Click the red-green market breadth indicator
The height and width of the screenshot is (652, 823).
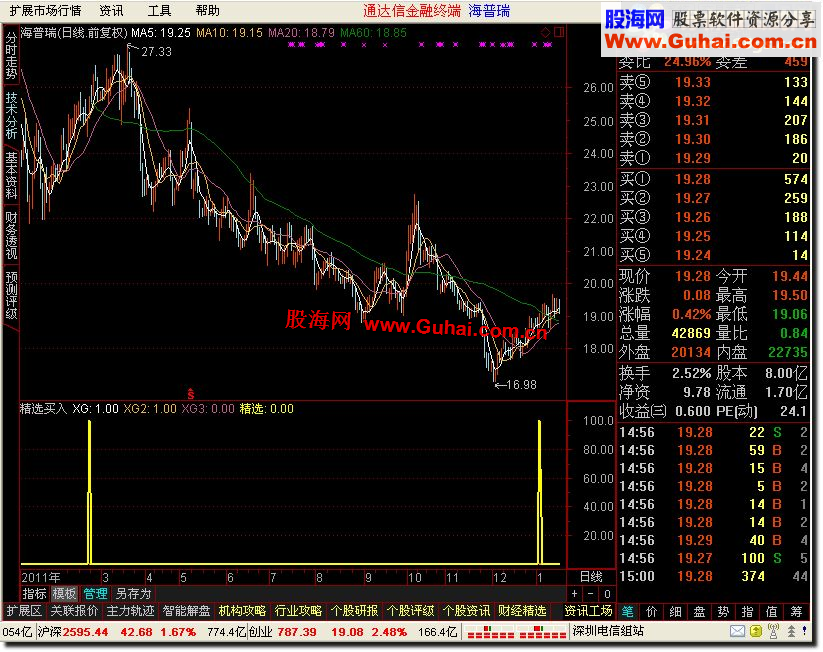tap(516, 632)
